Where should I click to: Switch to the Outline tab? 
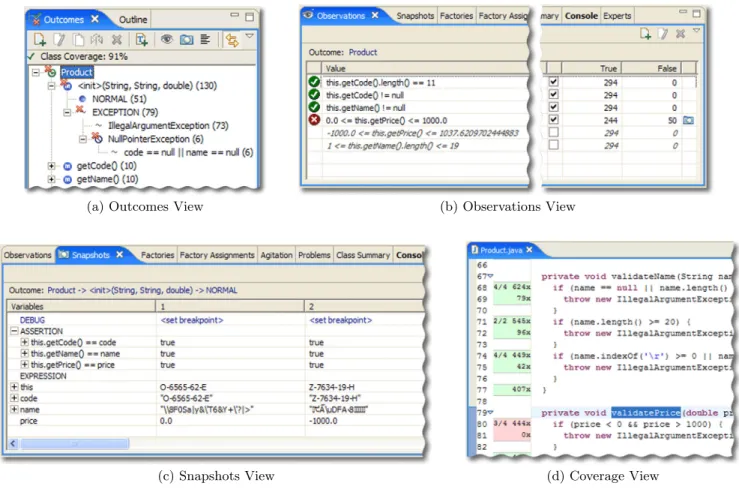[133, 19]
